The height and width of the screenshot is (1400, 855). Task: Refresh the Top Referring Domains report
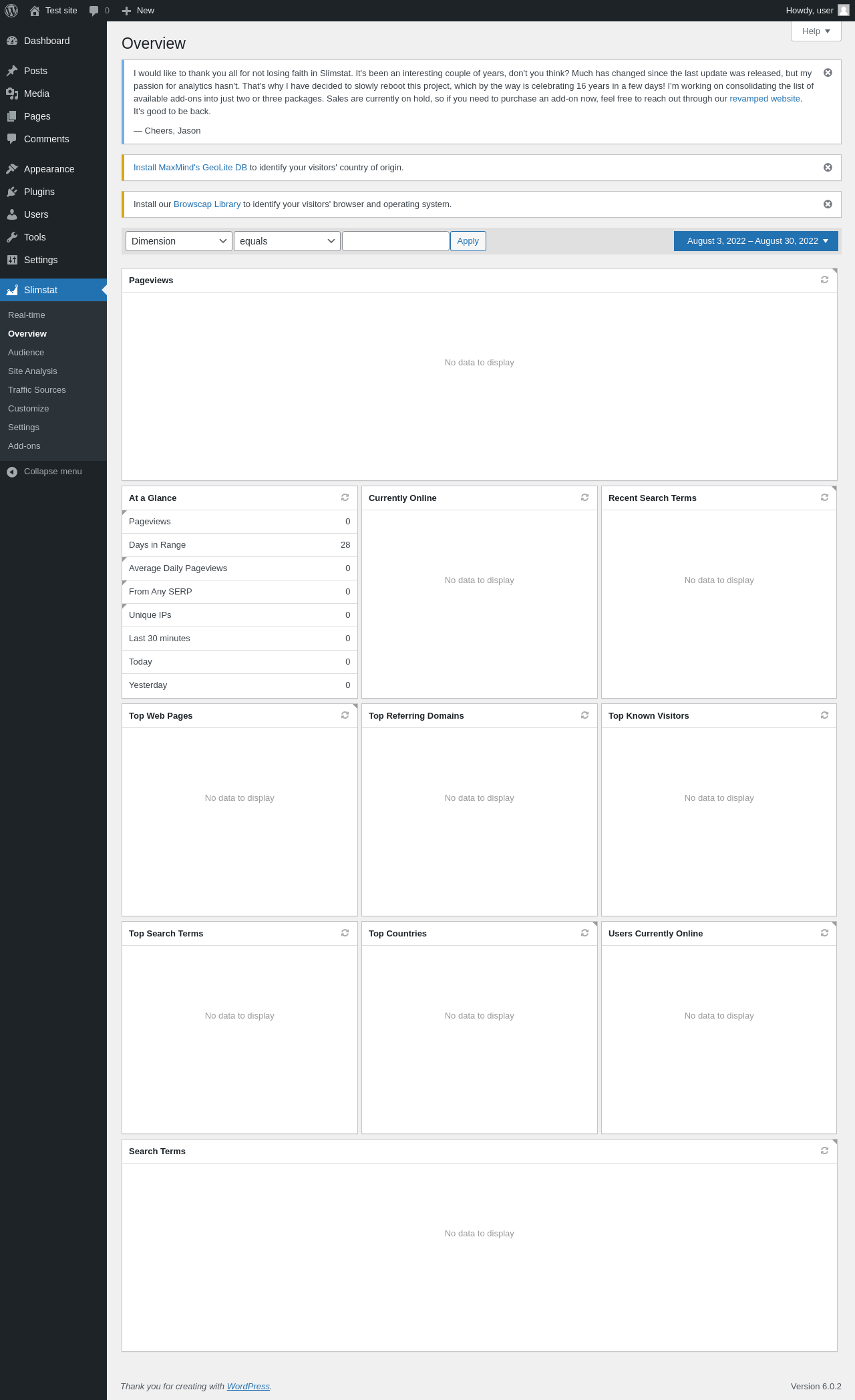(584, 715)
